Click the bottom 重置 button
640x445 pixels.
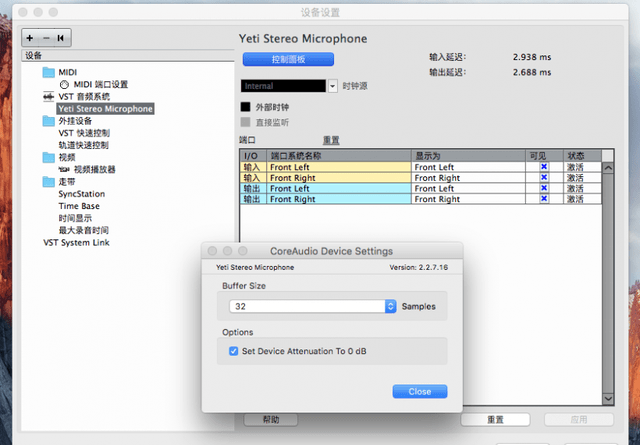tap(495, 419)
